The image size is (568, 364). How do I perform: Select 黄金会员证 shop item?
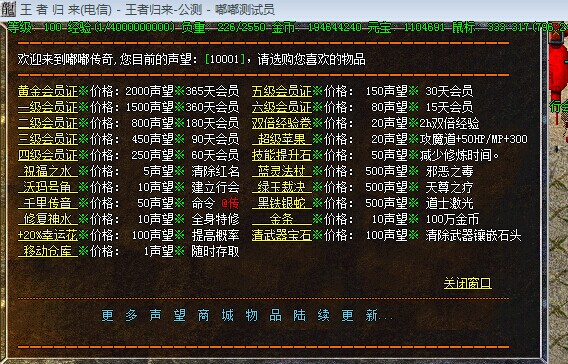pyautogui.click(x=48, y=91)
